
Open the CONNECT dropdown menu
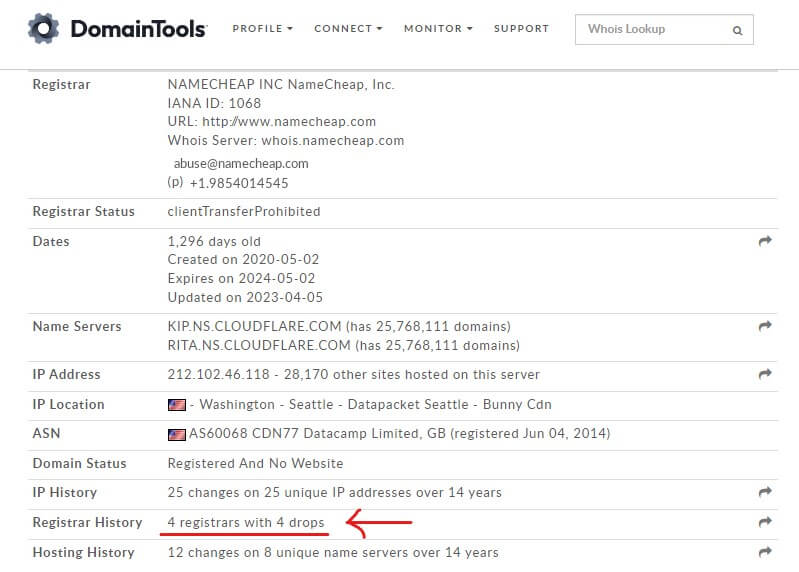(348, 29)
